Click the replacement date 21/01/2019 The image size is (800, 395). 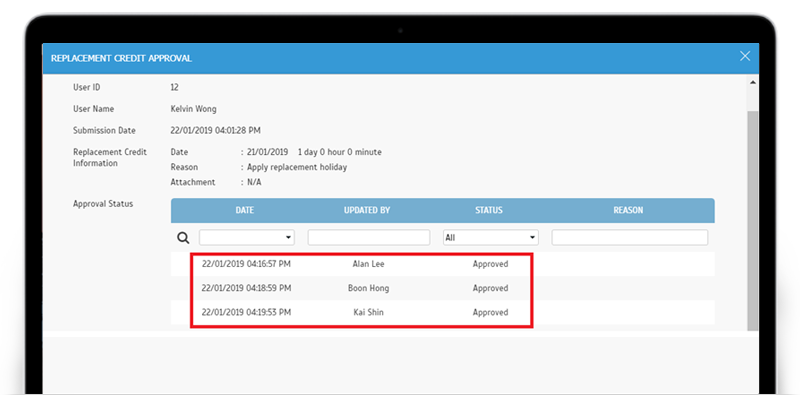pos(267,152)
